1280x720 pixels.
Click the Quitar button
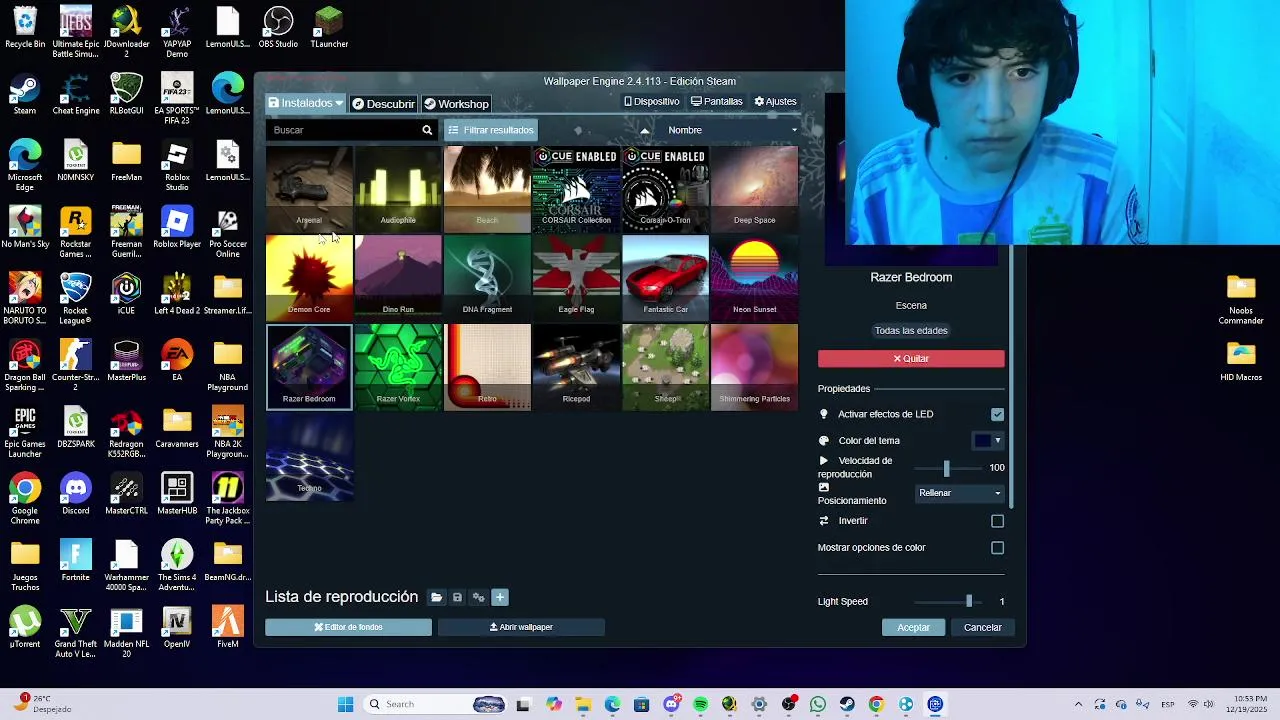coord(911,358)
